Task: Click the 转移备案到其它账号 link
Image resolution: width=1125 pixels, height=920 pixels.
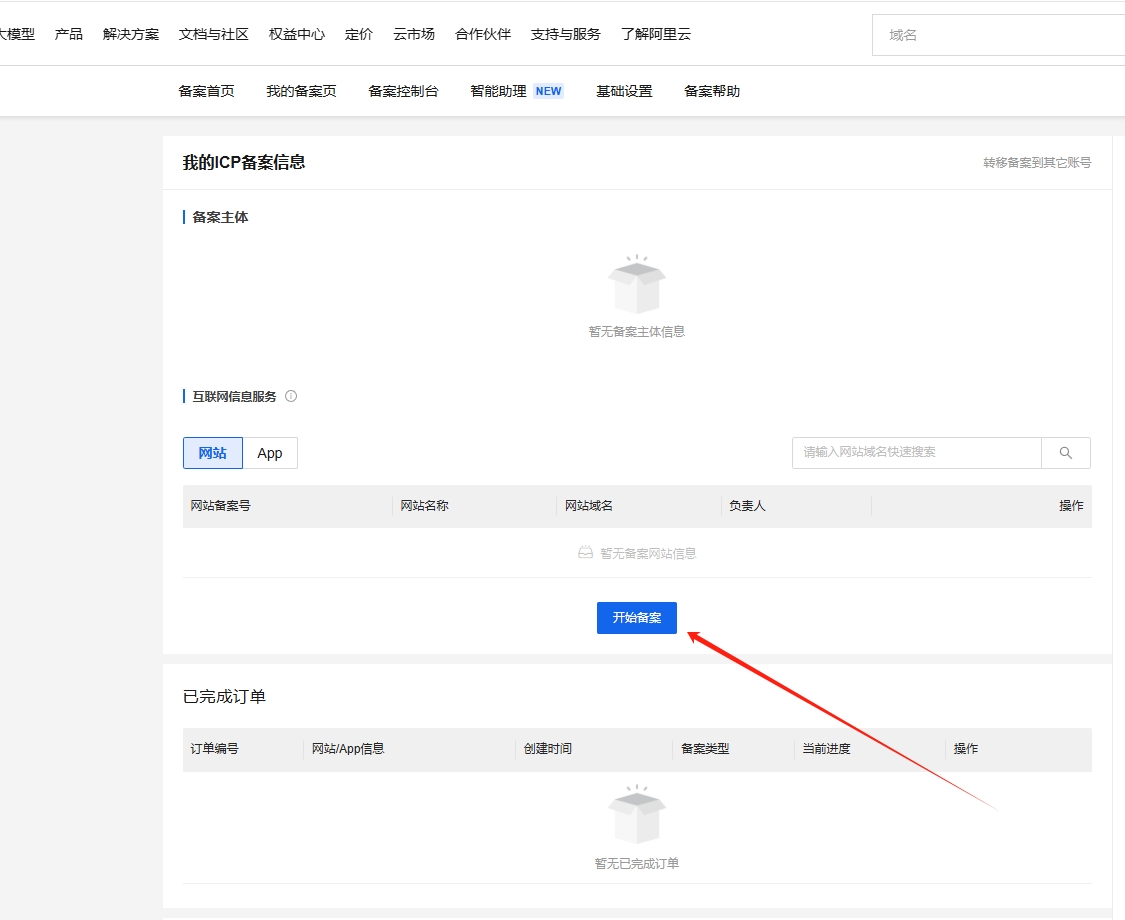Action: pos(1035,163)
